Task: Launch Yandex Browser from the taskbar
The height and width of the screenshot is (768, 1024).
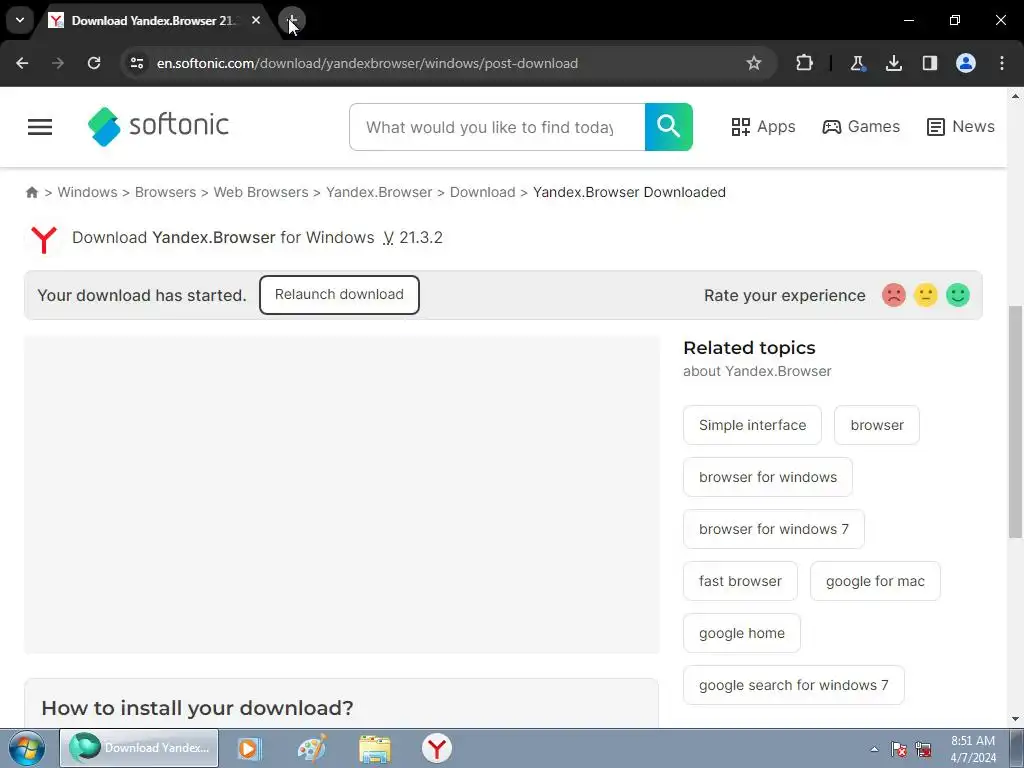Action: (437, 748)
